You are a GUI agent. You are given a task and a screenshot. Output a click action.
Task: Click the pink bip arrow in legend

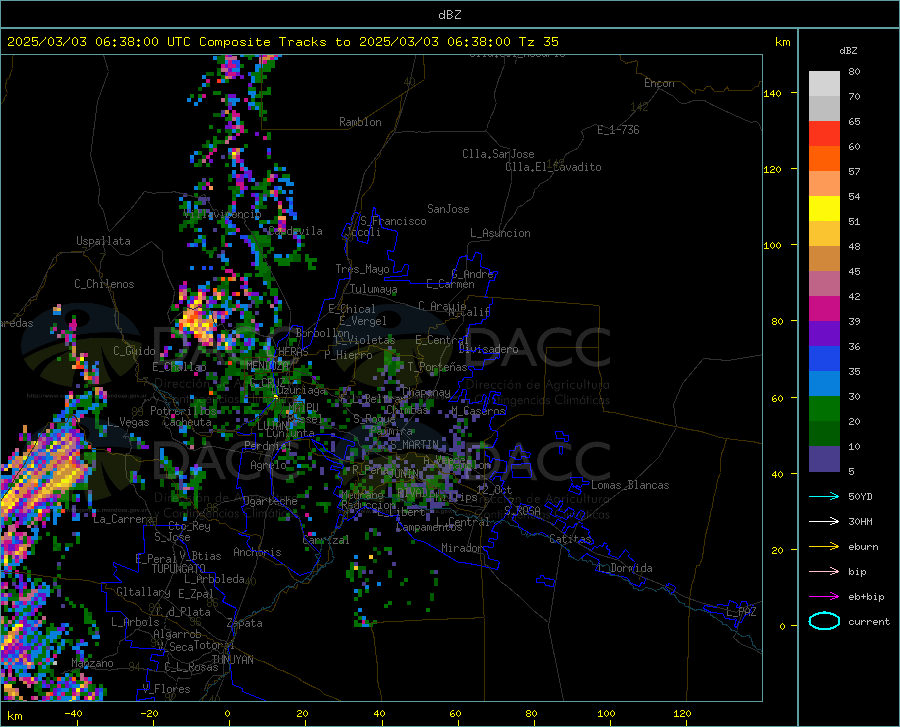[824, 572]
